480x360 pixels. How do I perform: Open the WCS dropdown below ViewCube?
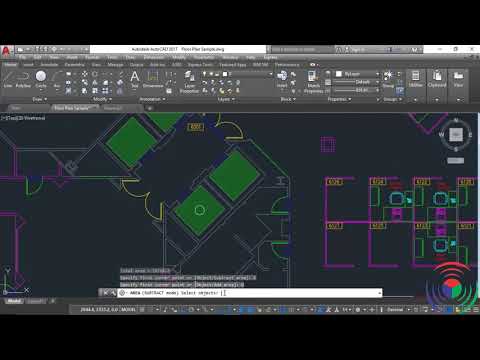(x=455, y=161)
